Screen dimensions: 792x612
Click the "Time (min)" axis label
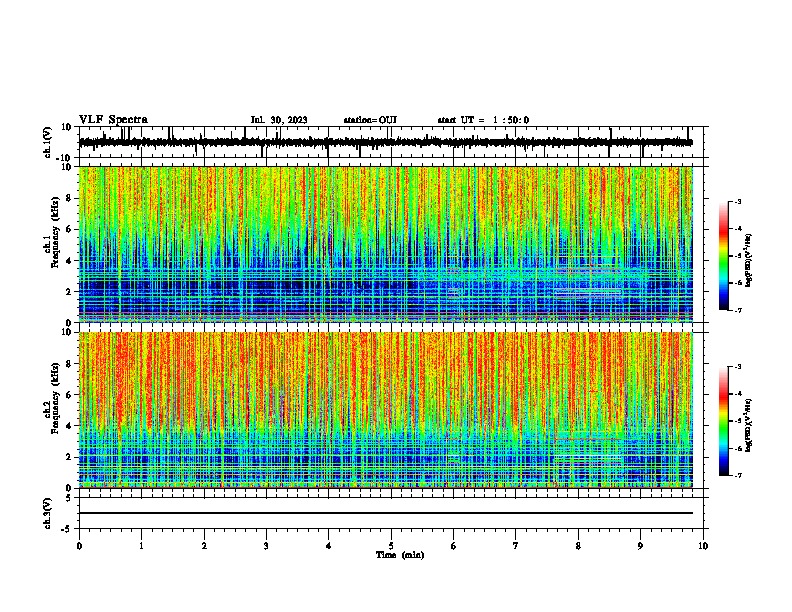pos(400,555)
